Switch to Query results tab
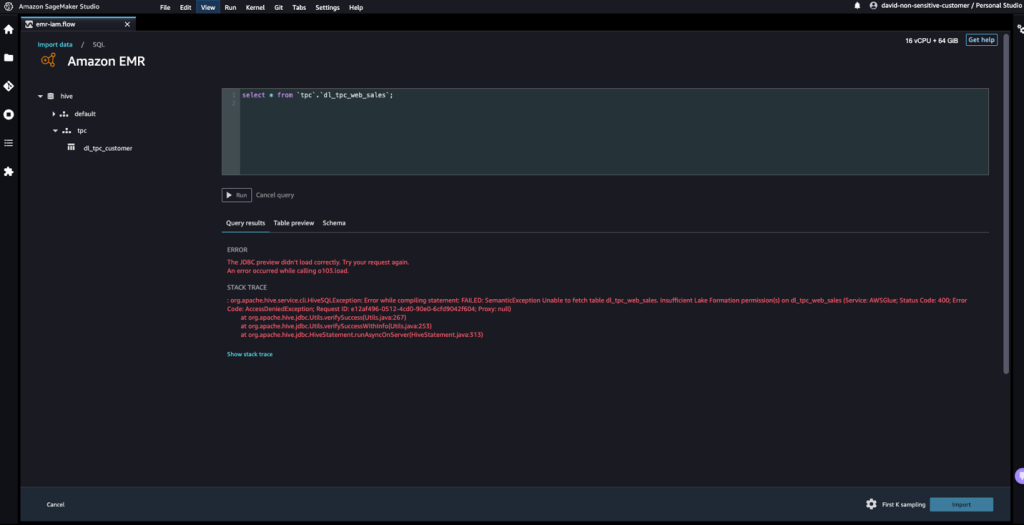This screenshot has height=525, width=1024. click(x=246, y=223)
